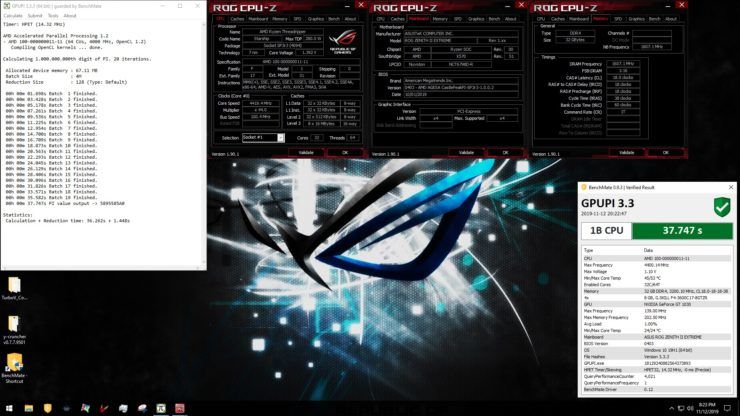
Task: Switch to SPD tab in first CPU-Z window
Action: pyautogui.click(x=297, y=19)
